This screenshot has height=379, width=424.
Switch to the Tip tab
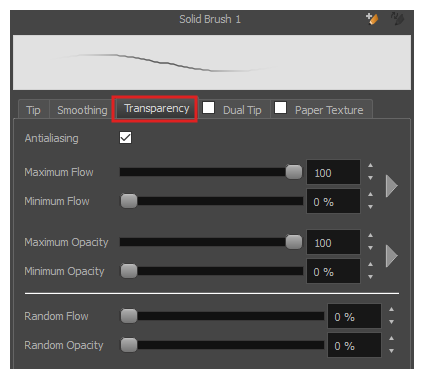coord(34,110)
